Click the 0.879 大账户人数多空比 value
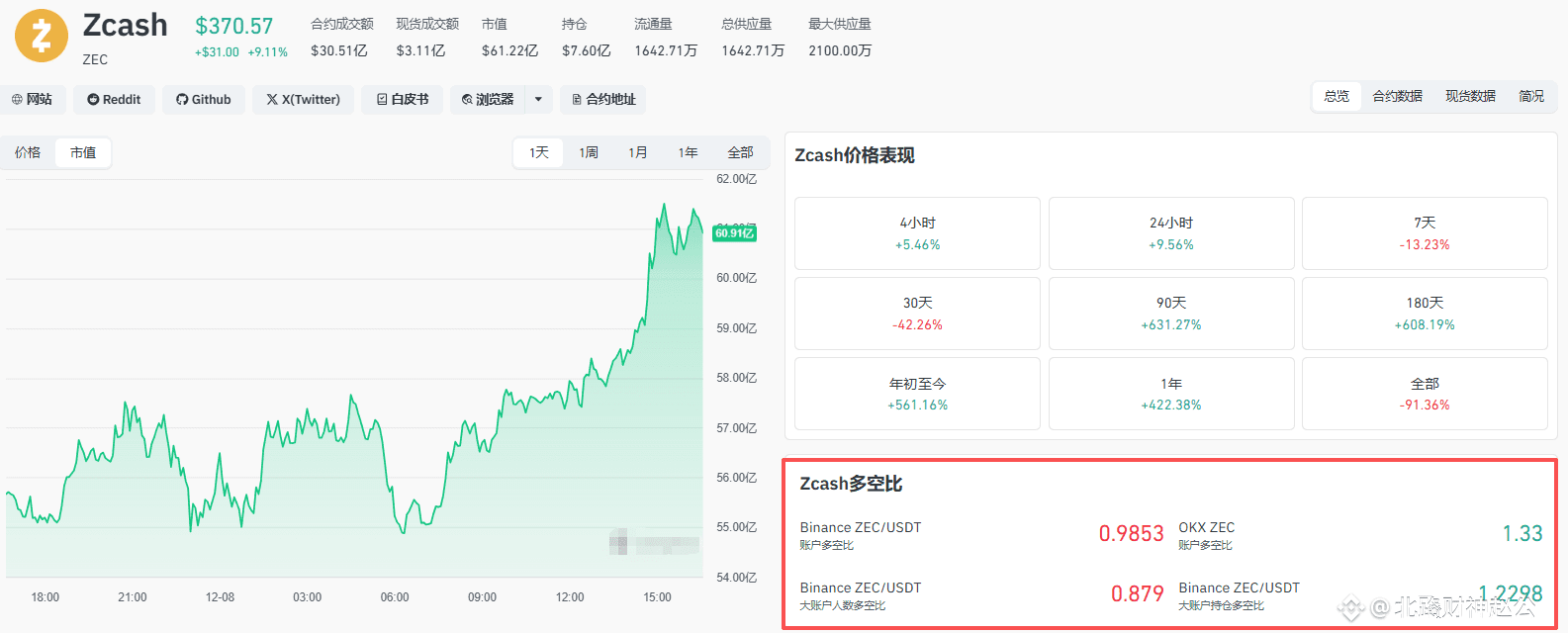Image resolution: width=1568 pixels, height=633 pixels. coord(1137,593)
